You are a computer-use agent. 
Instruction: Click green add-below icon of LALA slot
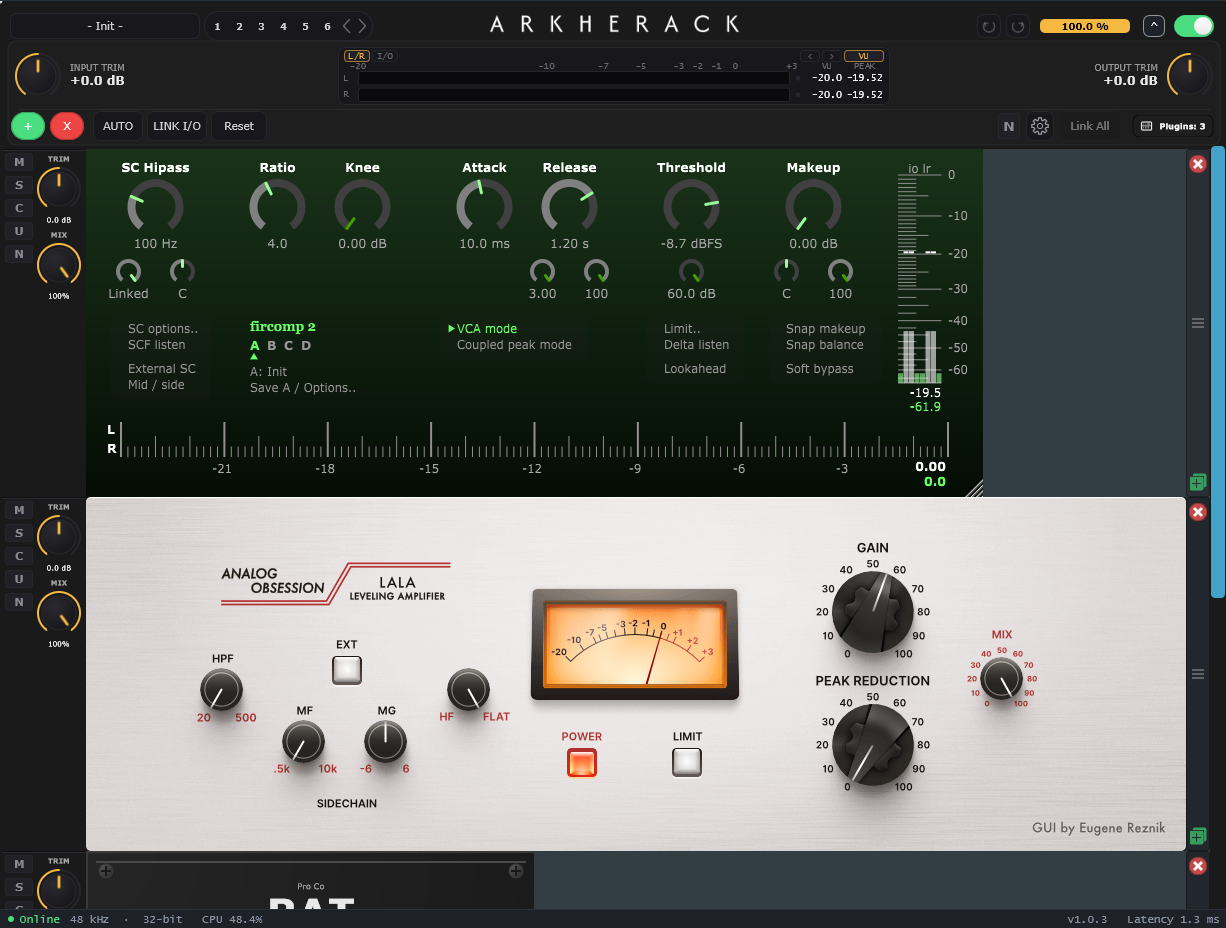[1198, 835]
